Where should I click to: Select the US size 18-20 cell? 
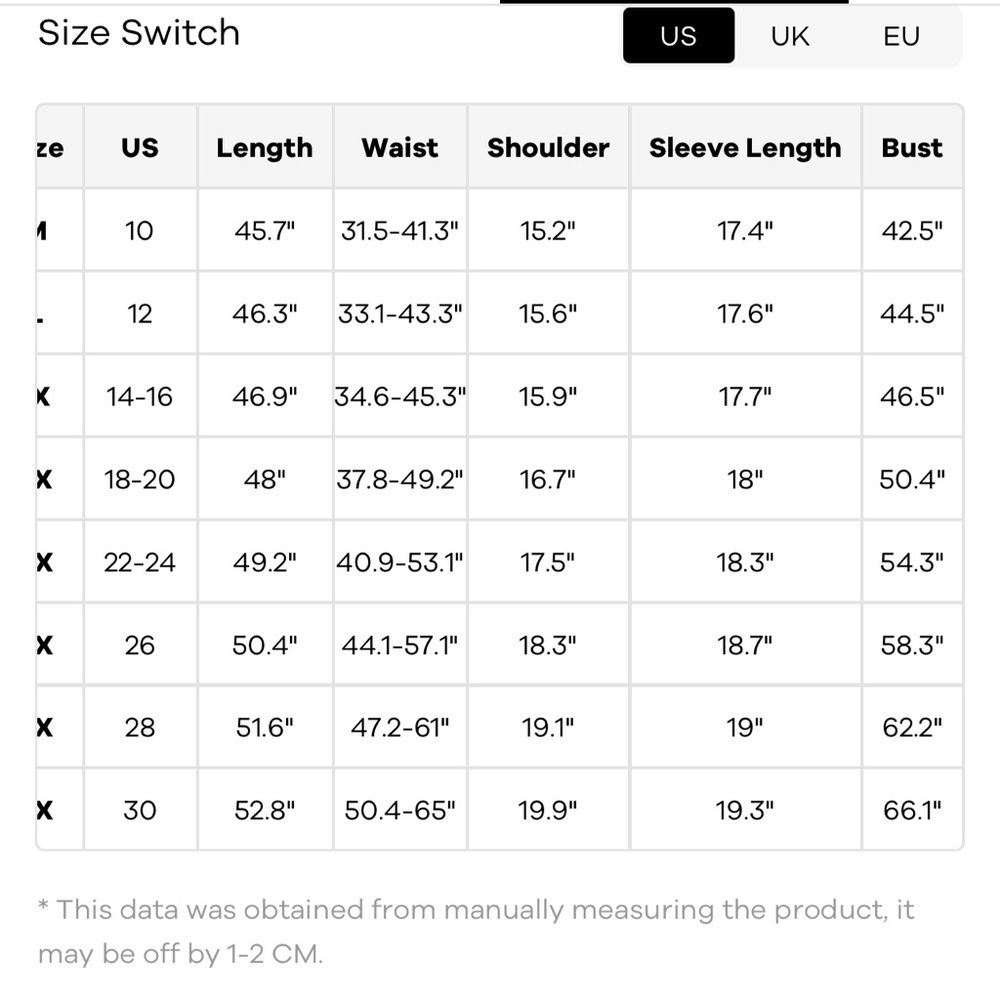[140, 480]
